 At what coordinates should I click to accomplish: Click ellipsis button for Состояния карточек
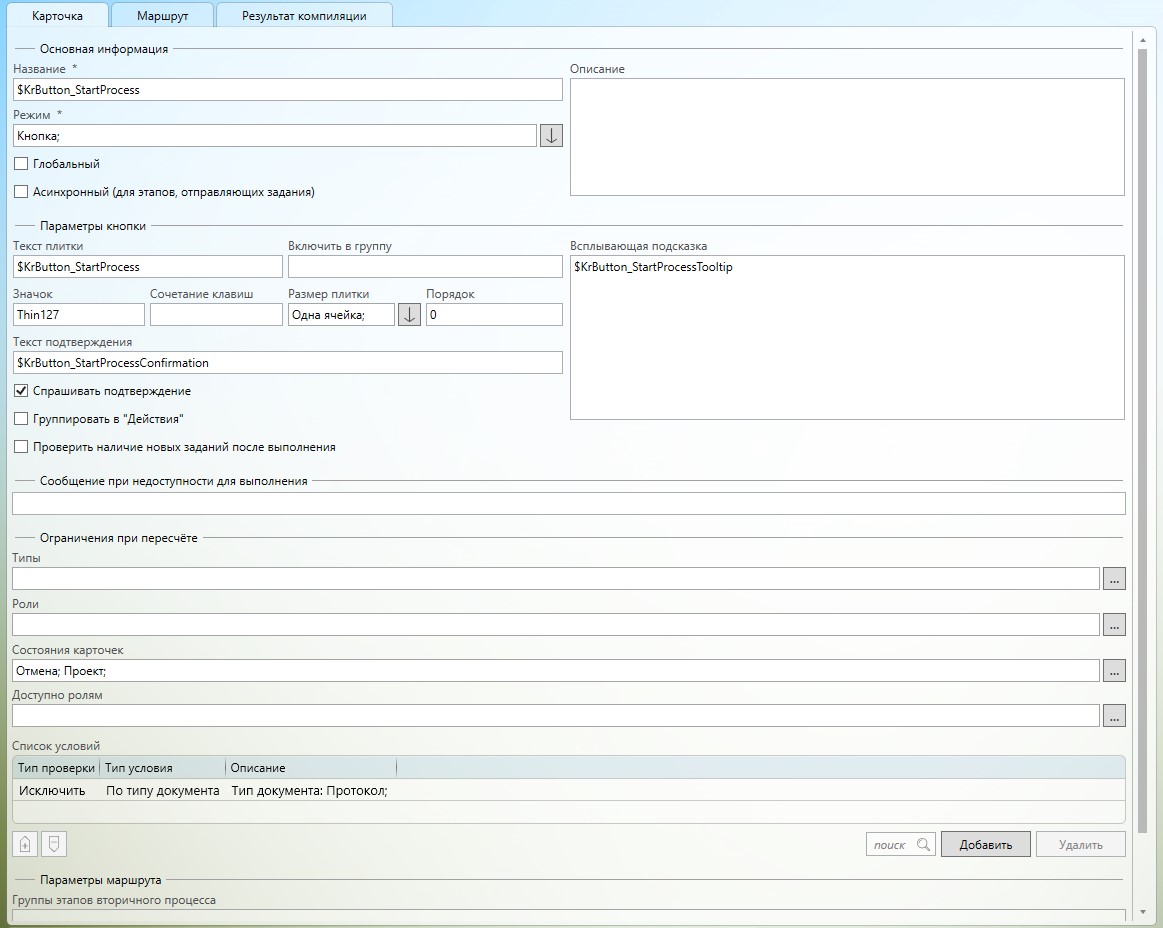pyautogui.click(x=1114, y=670)
